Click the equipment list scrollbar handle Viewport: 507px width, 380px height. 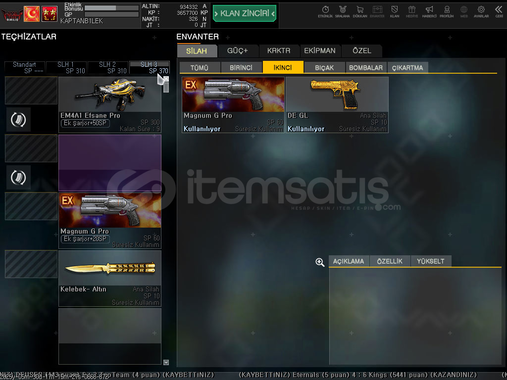point(166,85)
